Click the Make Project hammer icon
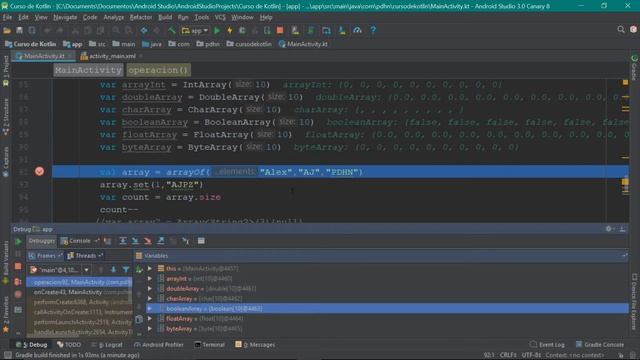The image size is (640, 360). [x=172, y=31]
